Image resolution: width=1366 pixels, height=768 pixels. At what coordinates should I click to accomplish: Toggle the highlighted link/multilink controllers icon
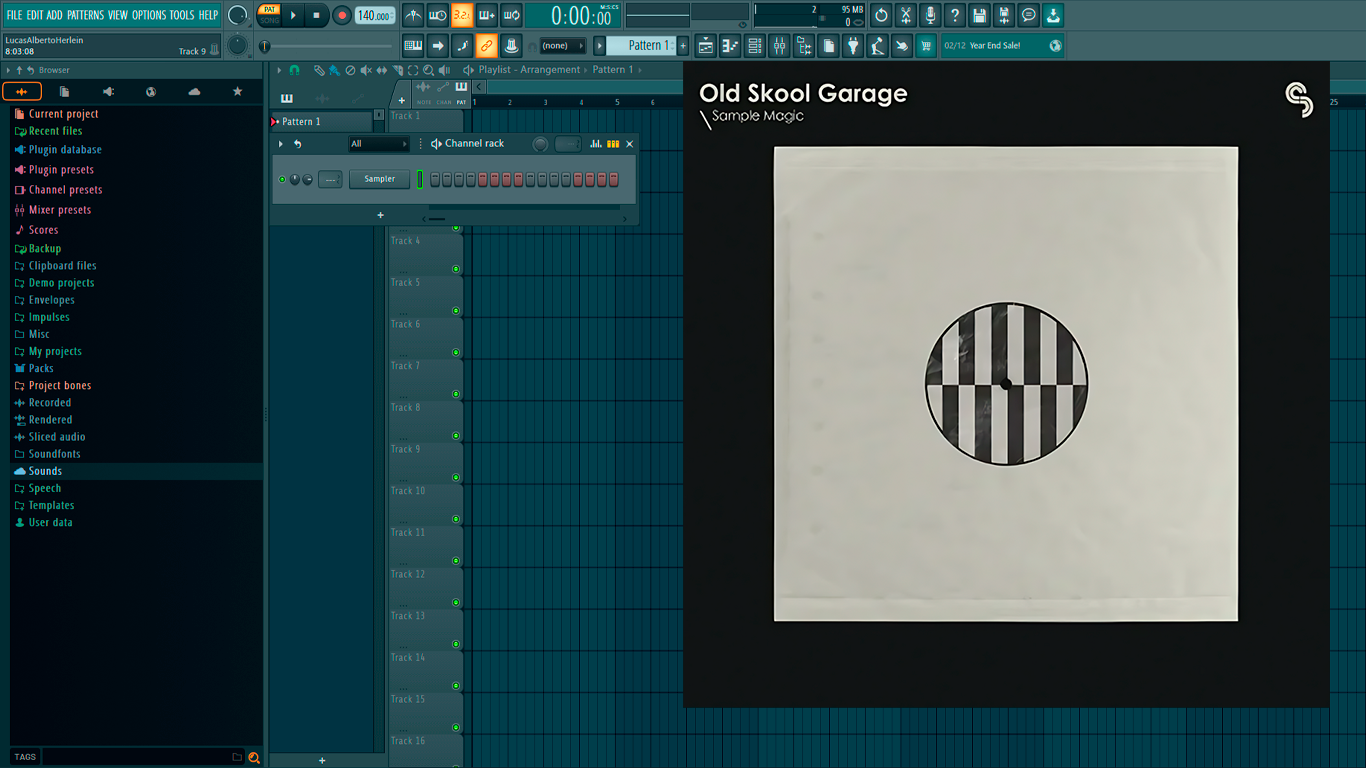[487, 45]
